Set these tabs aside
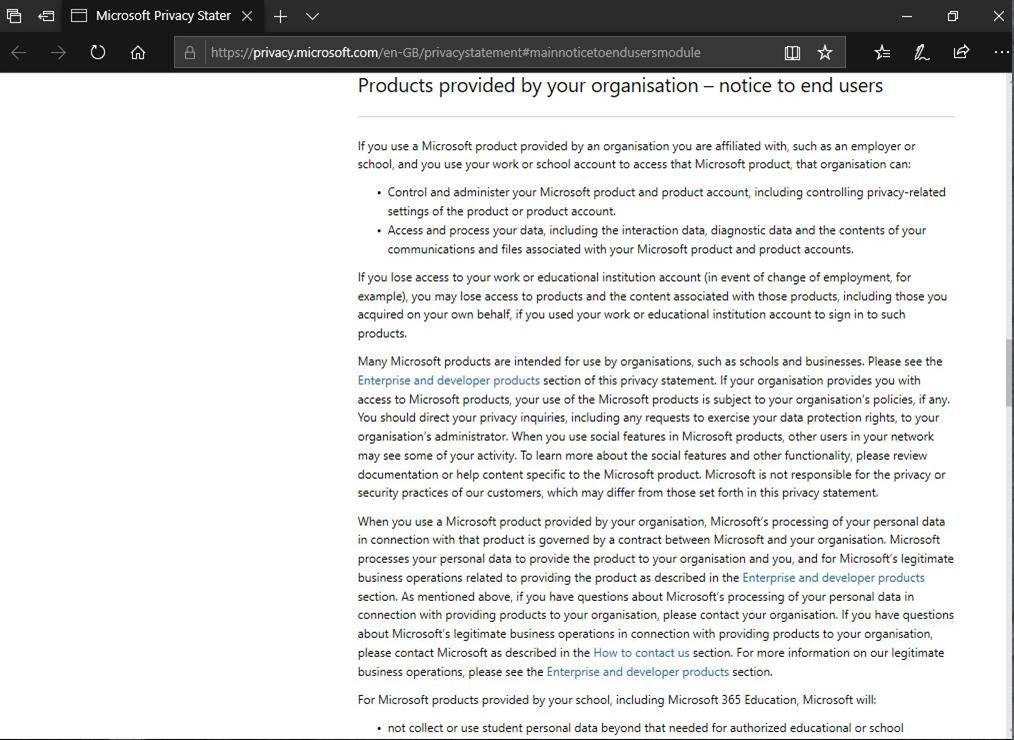The width and height of the screenshot is (1014, 740). pyautogui.click(x=46, y=16)
